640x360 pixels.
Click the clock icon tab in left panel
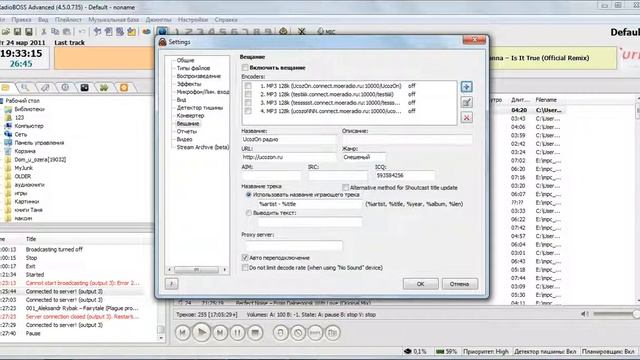65,87
